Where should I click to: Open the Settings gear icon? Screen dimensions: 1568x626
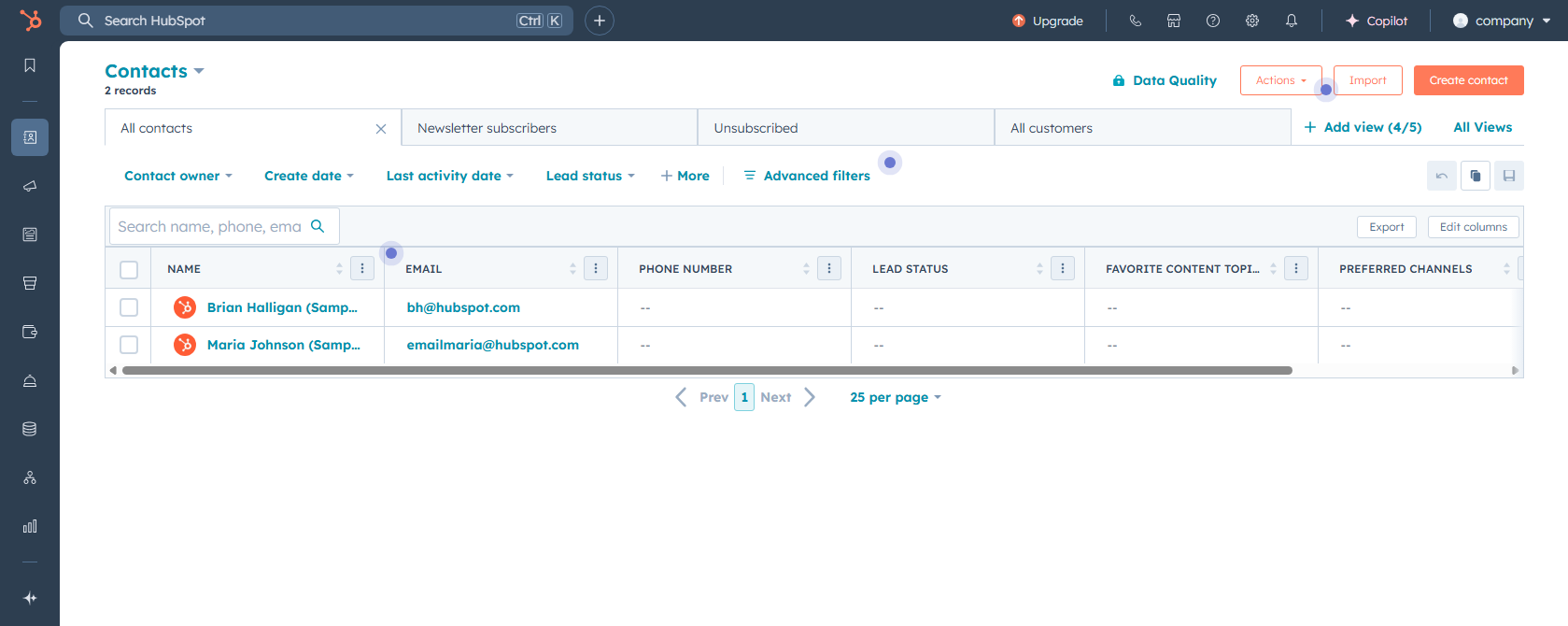pyautogui.click(x=1252, y=21)
